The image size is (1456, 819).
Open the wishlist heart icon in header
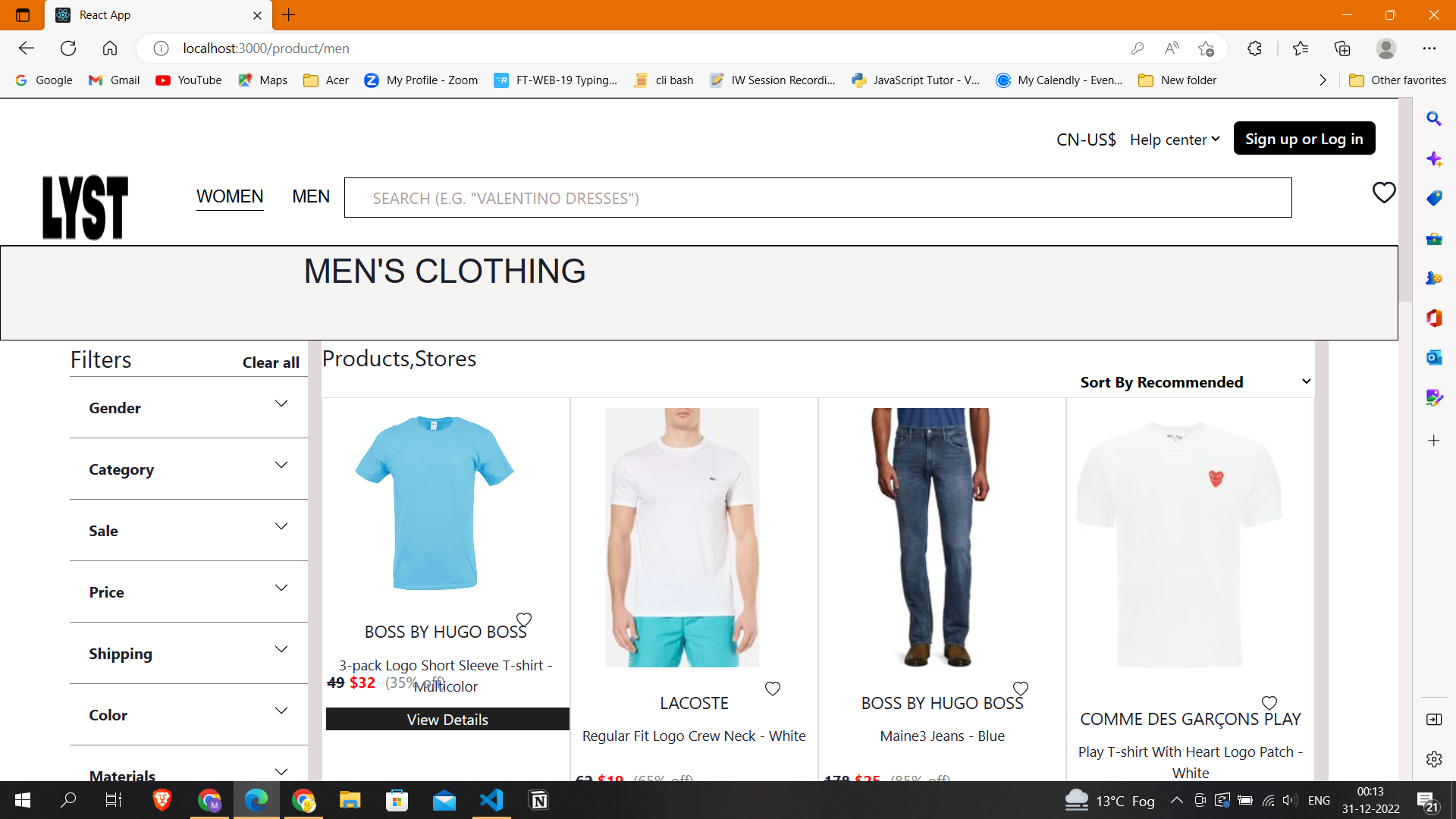[x=1384, y=193]
